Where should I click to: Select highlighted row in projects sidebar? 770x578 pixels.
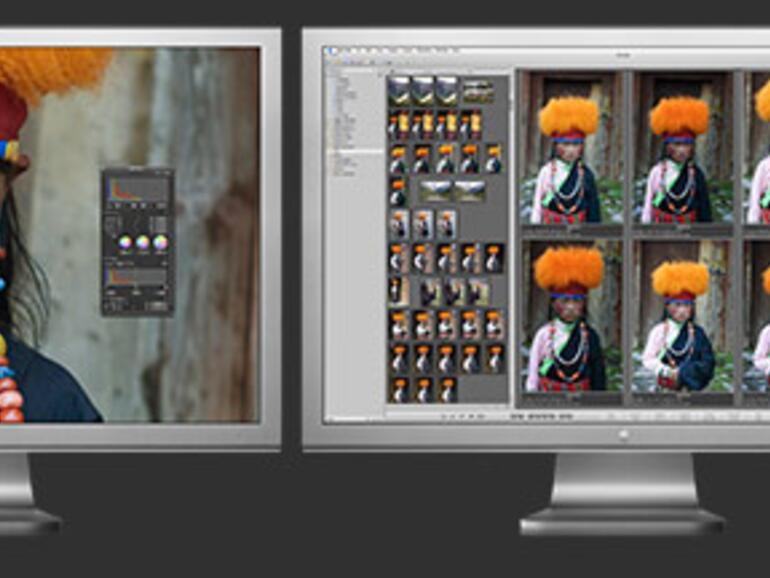pyautogui.click(x=356, y=152)
